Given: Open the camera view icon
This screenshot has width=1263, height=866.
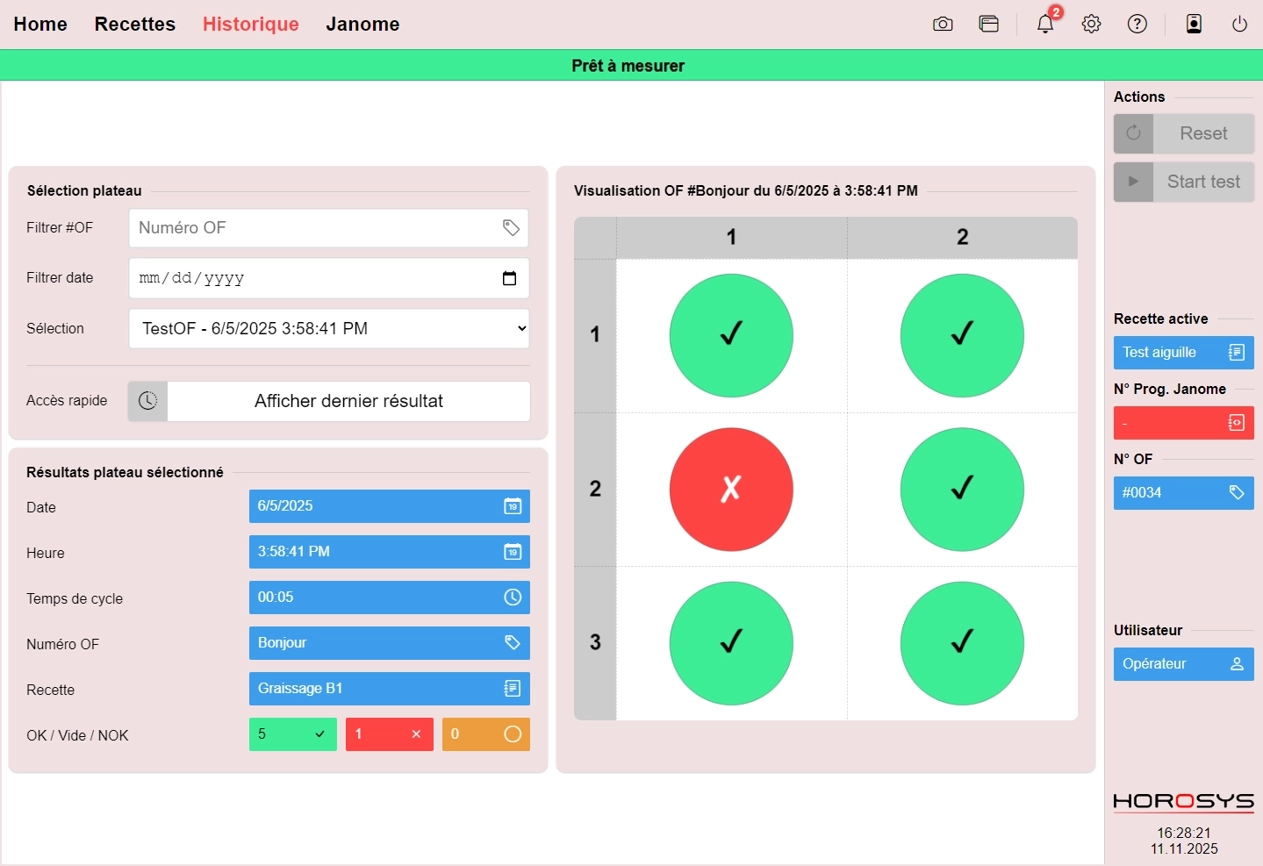Looking at the screenshot, I should pos(942,25).
